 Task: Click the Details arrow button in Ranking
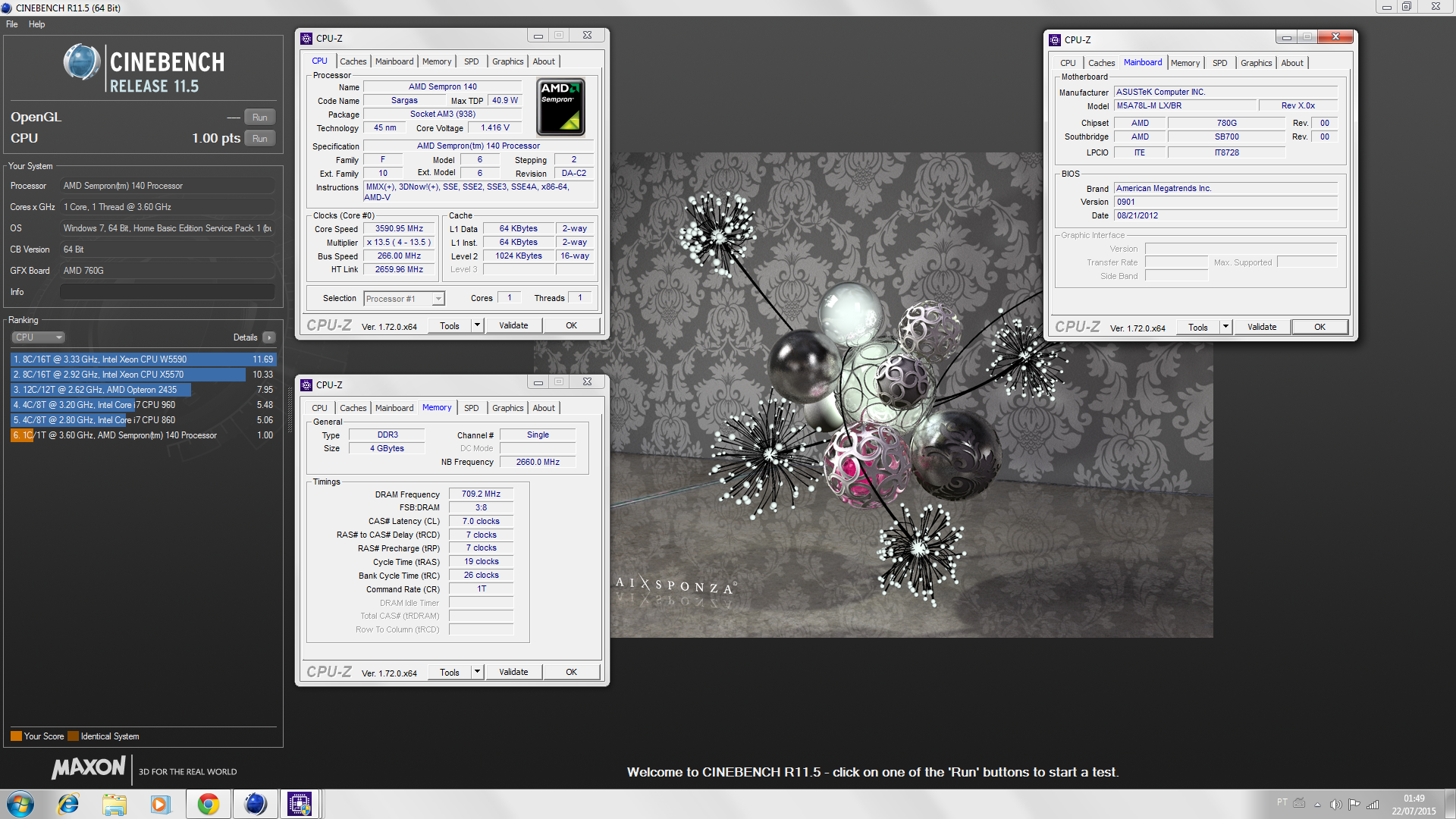pyautogui.click(x=269, y=337)
